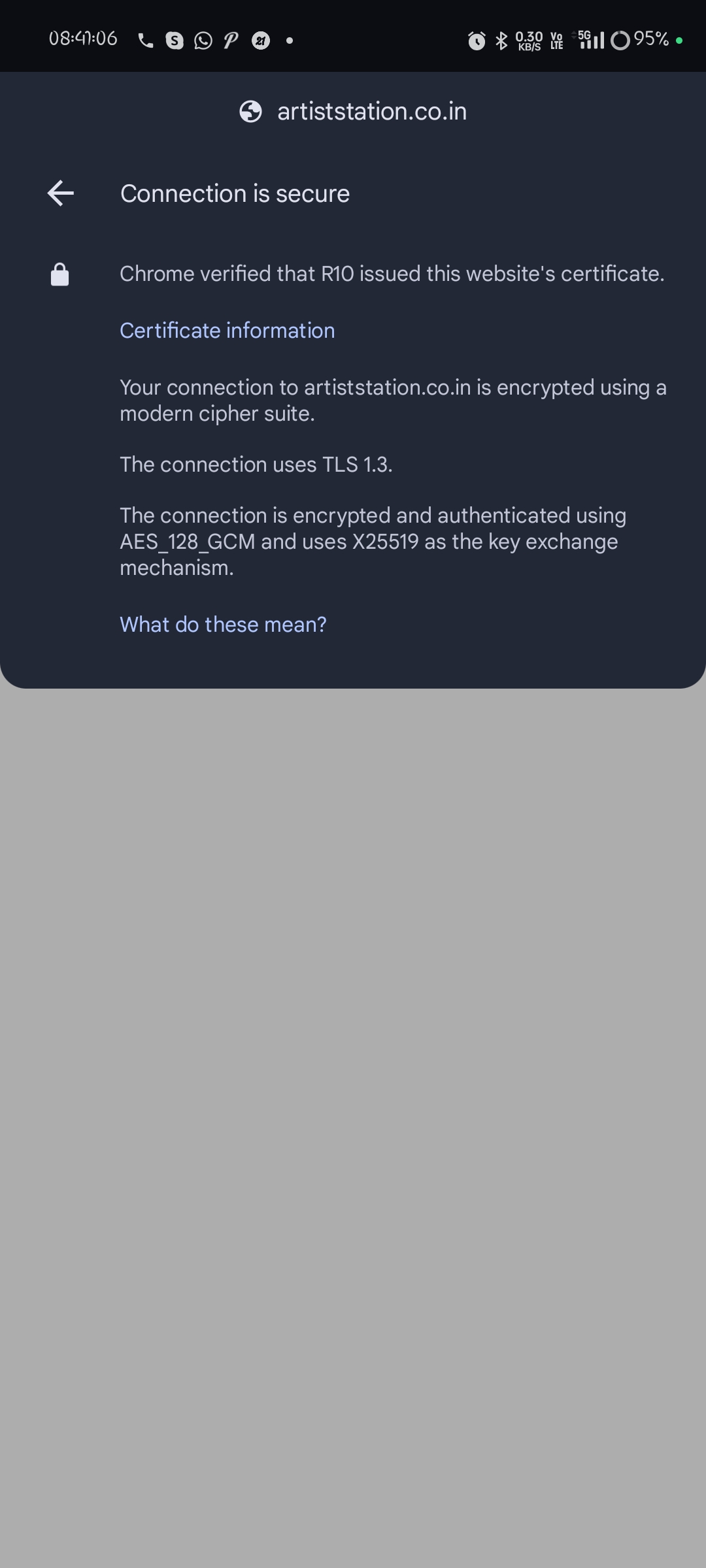Image resolution: width=706 pixels, height=1568 pixels.
Task: Tap the VoLTE indicator in the status bar
Action: pyautogui.click(x=557, y=41)
